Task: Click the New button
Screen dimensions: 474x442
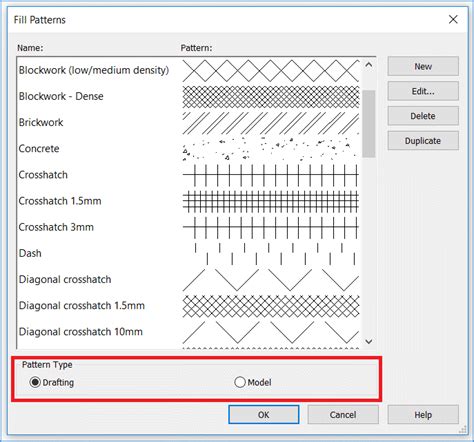Action: coord(423,66)
